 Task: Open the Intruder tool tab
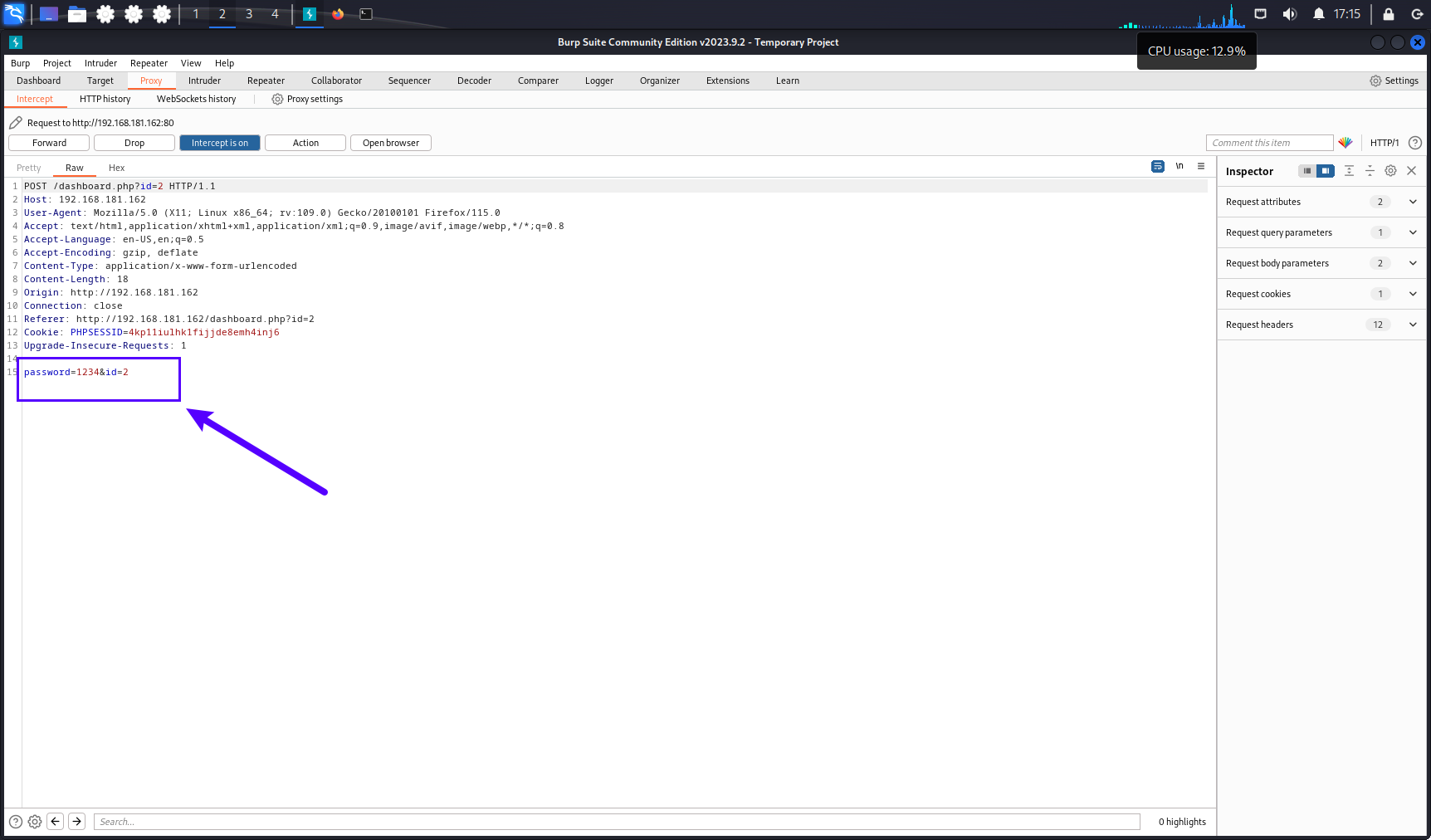coord(204,81)
